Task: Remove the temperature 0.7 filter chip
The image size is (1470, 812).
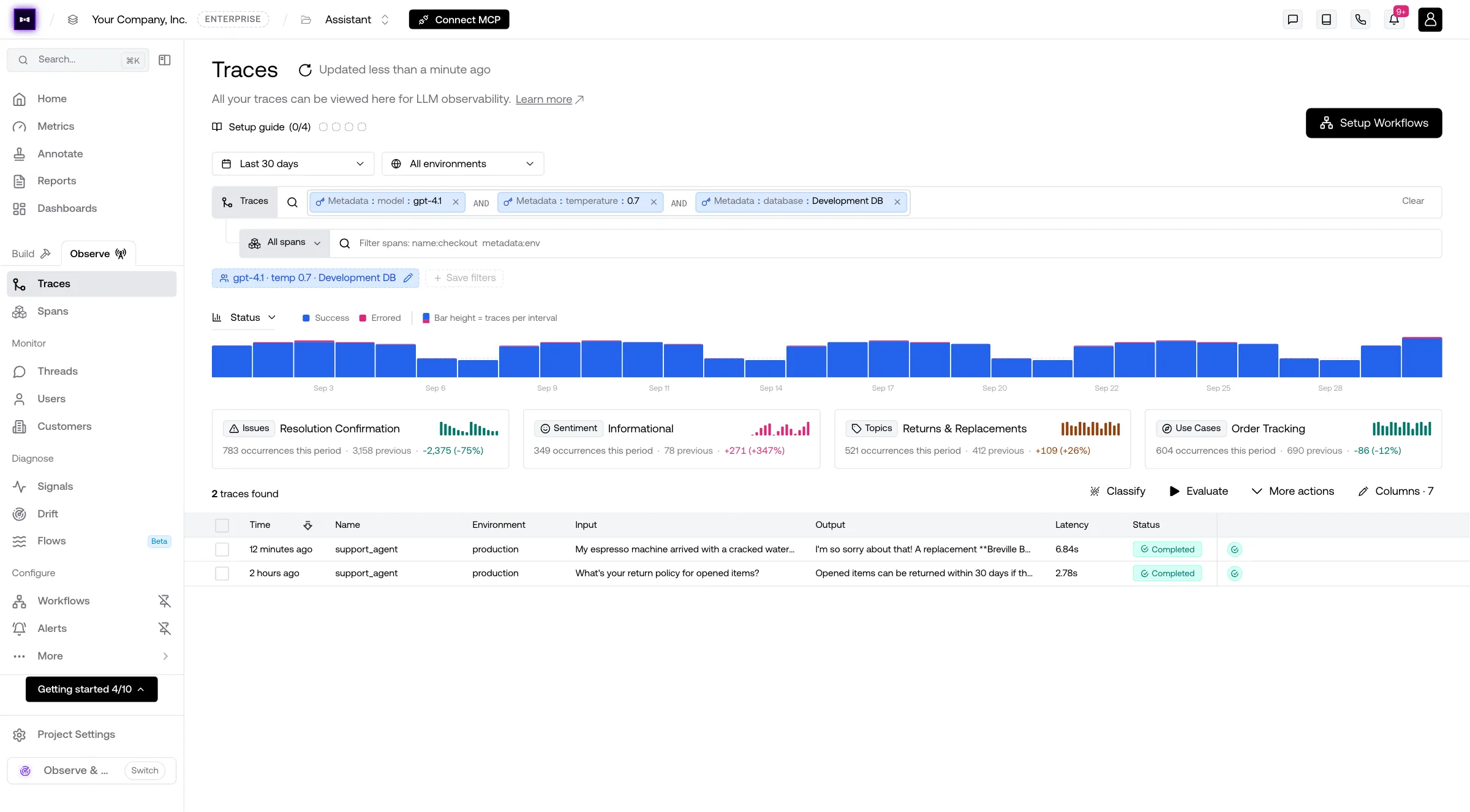Action: coord(654,202)
